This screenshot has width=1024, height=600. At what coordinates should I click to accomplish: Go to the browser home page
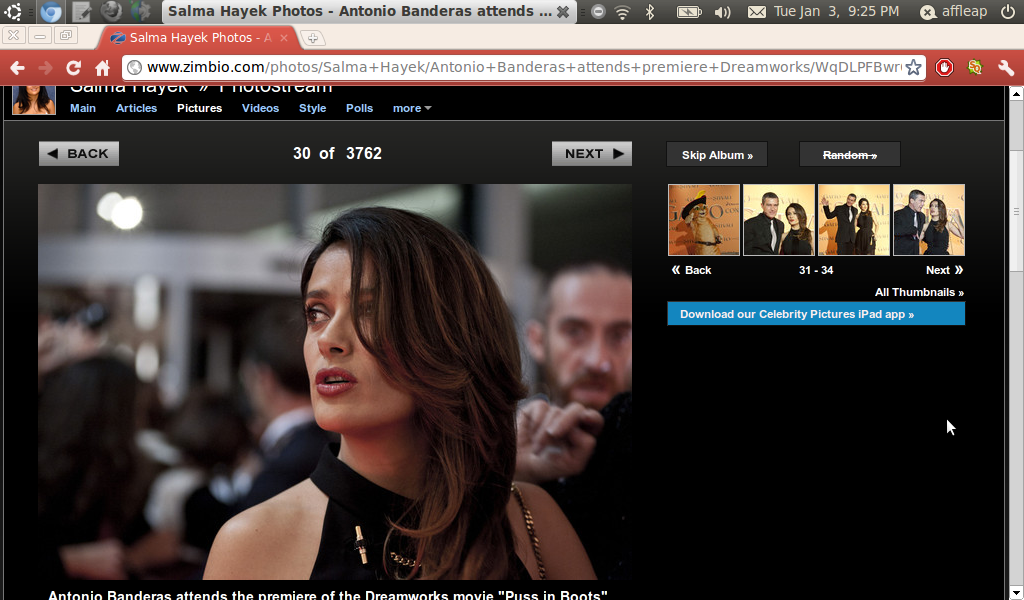(103, 67)
